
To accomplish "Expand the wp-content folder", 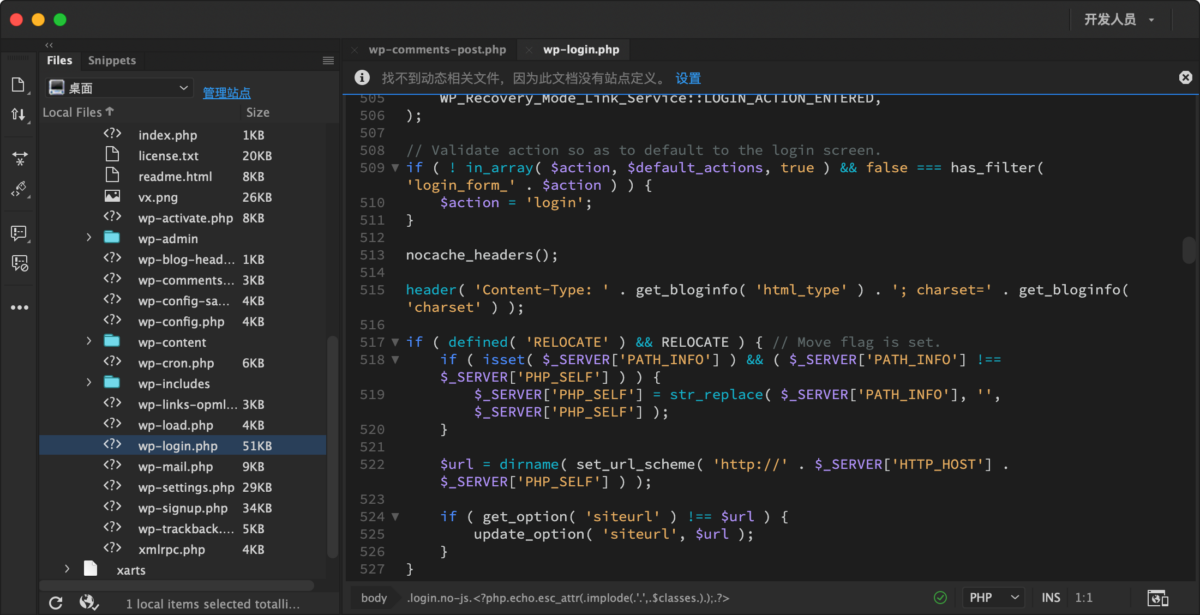I will (89, 342).
